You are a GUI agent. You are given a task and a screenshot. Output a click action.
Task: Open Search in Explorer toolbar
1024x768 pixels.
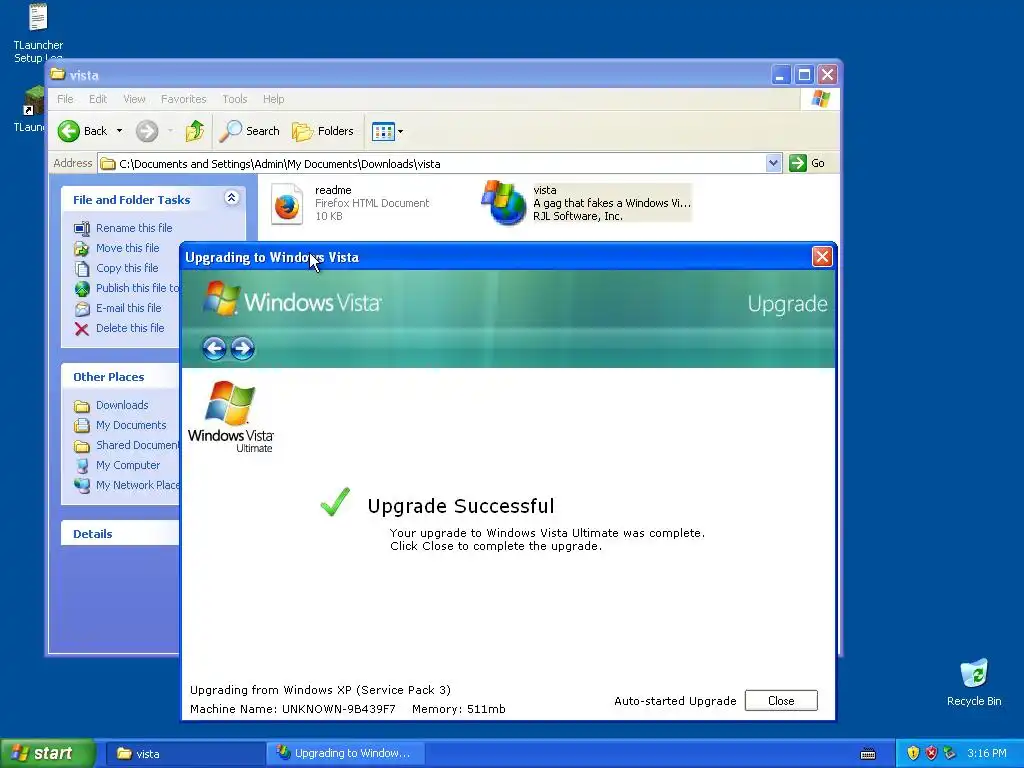click(249, 131)
